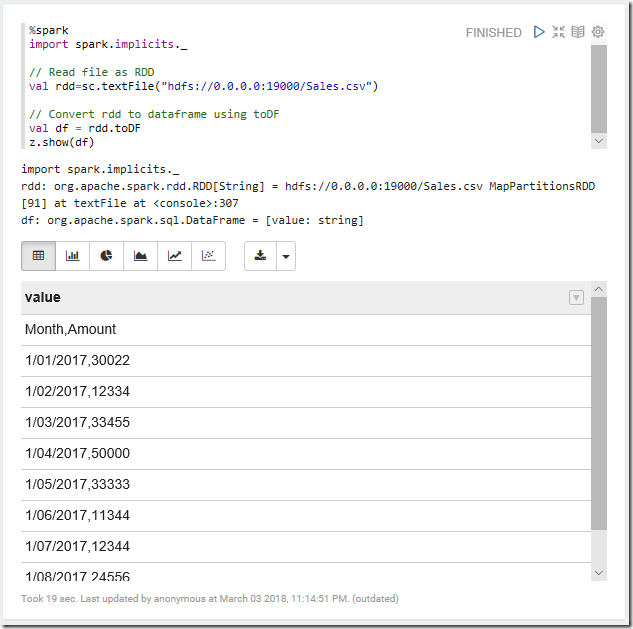The width and height of the screenshot is (633, 629).
Task: Click the table scroll down arrow
Action: (x=599, y=573)
